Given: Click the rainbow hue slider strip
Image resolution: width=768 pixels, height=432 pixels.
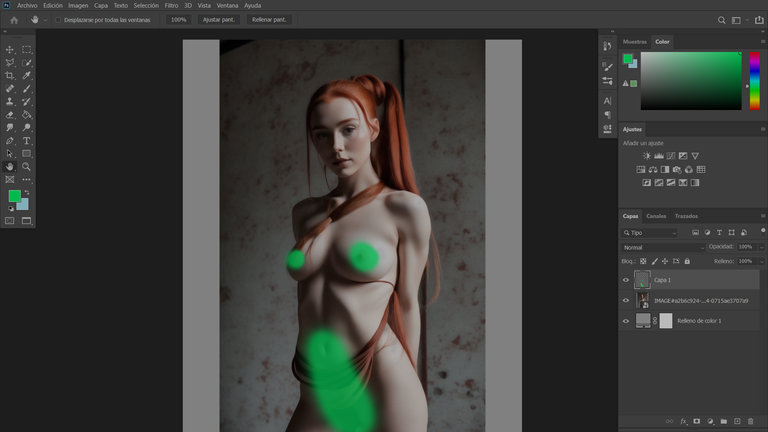Looking at the screenshot, I should point(755,81).
